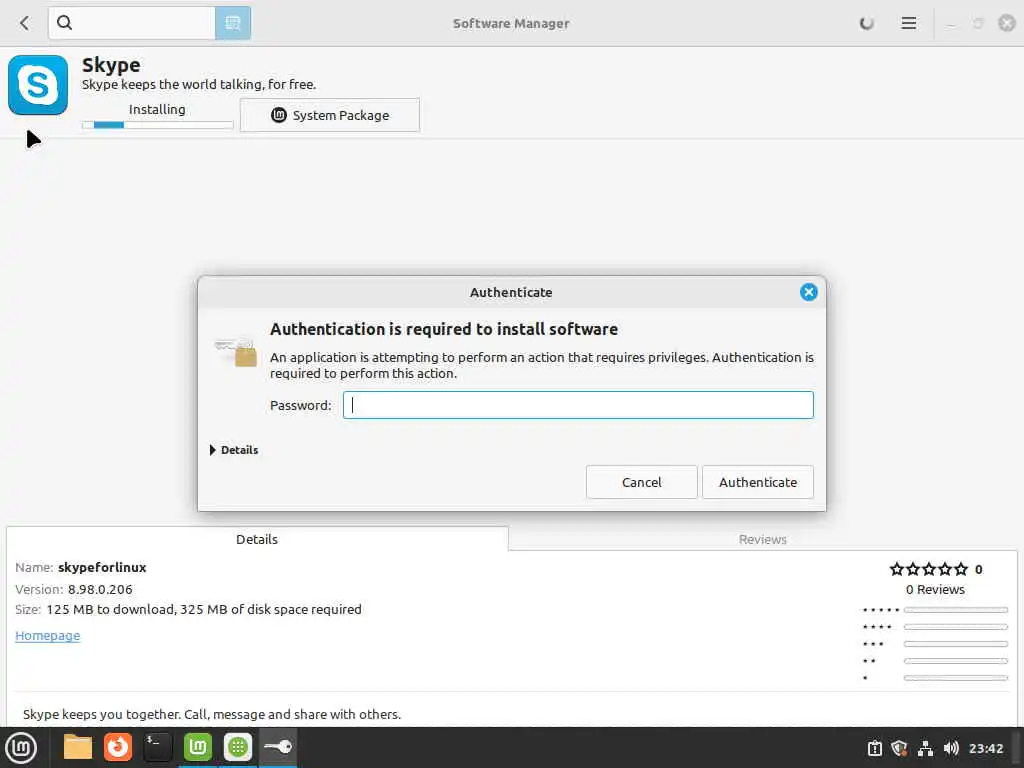Open the volume control tray icon
This screenshot has height=768, width=1024.
tap(951, 748)
